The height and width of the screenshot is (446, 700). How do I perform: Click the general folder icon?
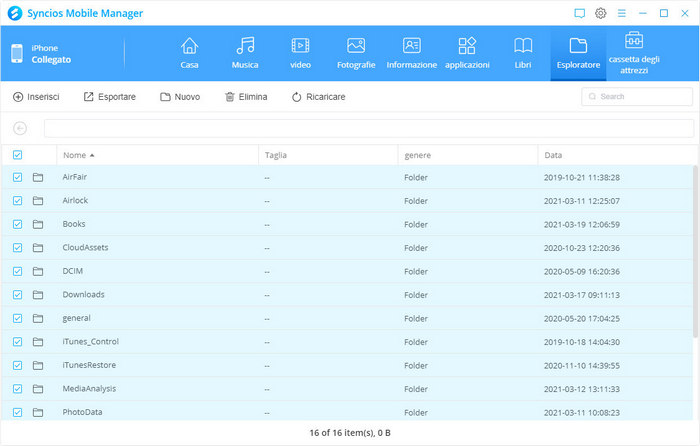[38, 318]
